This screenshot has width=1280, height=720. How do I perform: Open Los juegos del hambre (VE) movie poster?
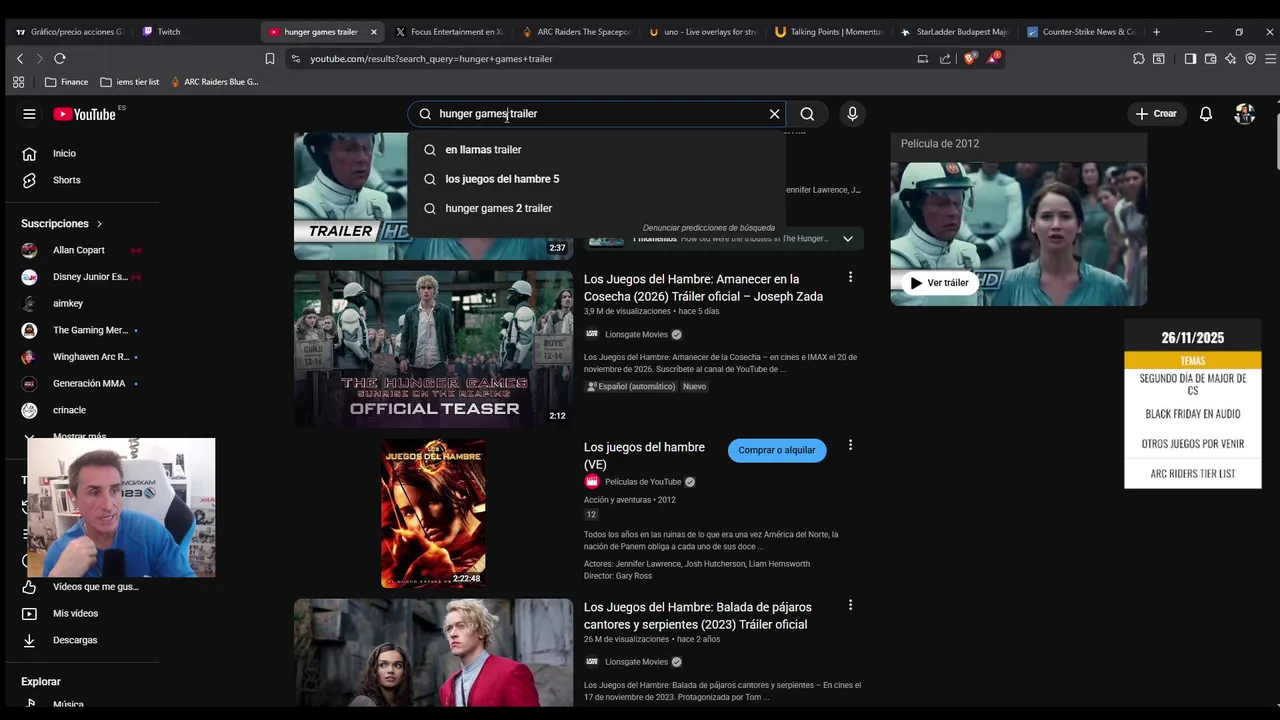(x=433, y=513)
